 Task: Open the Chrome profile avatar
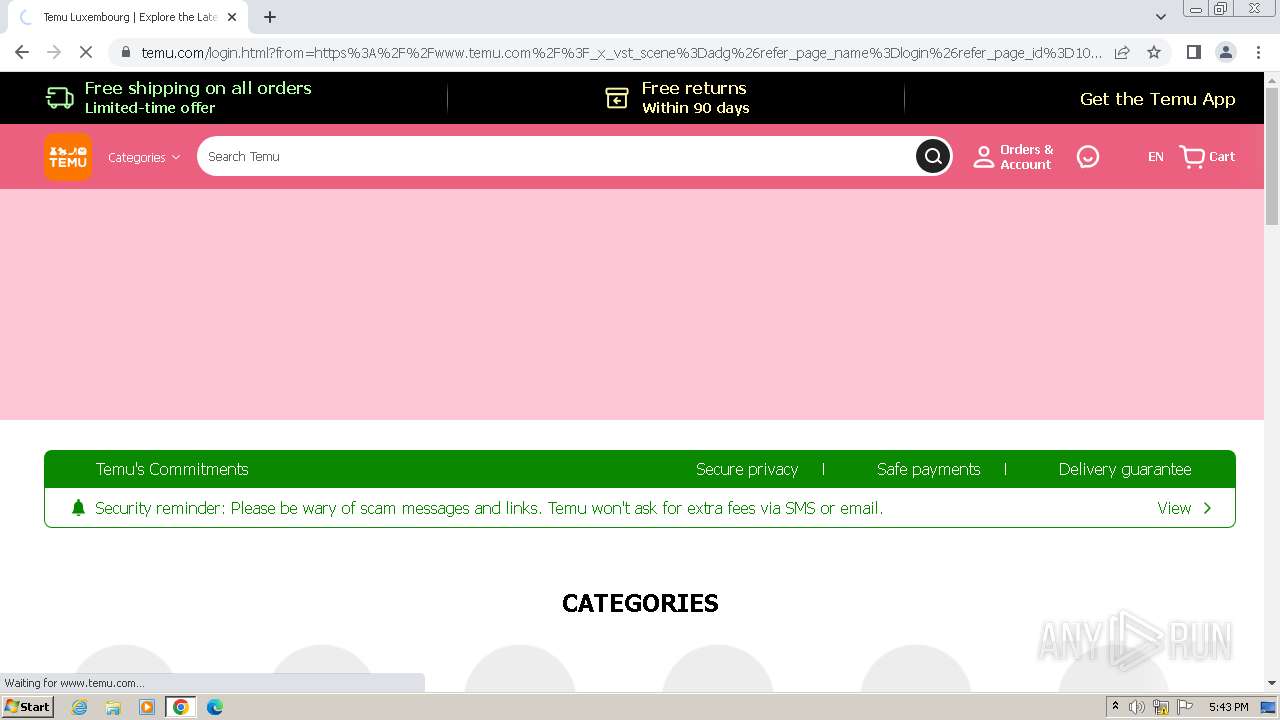click(1225, 52)
